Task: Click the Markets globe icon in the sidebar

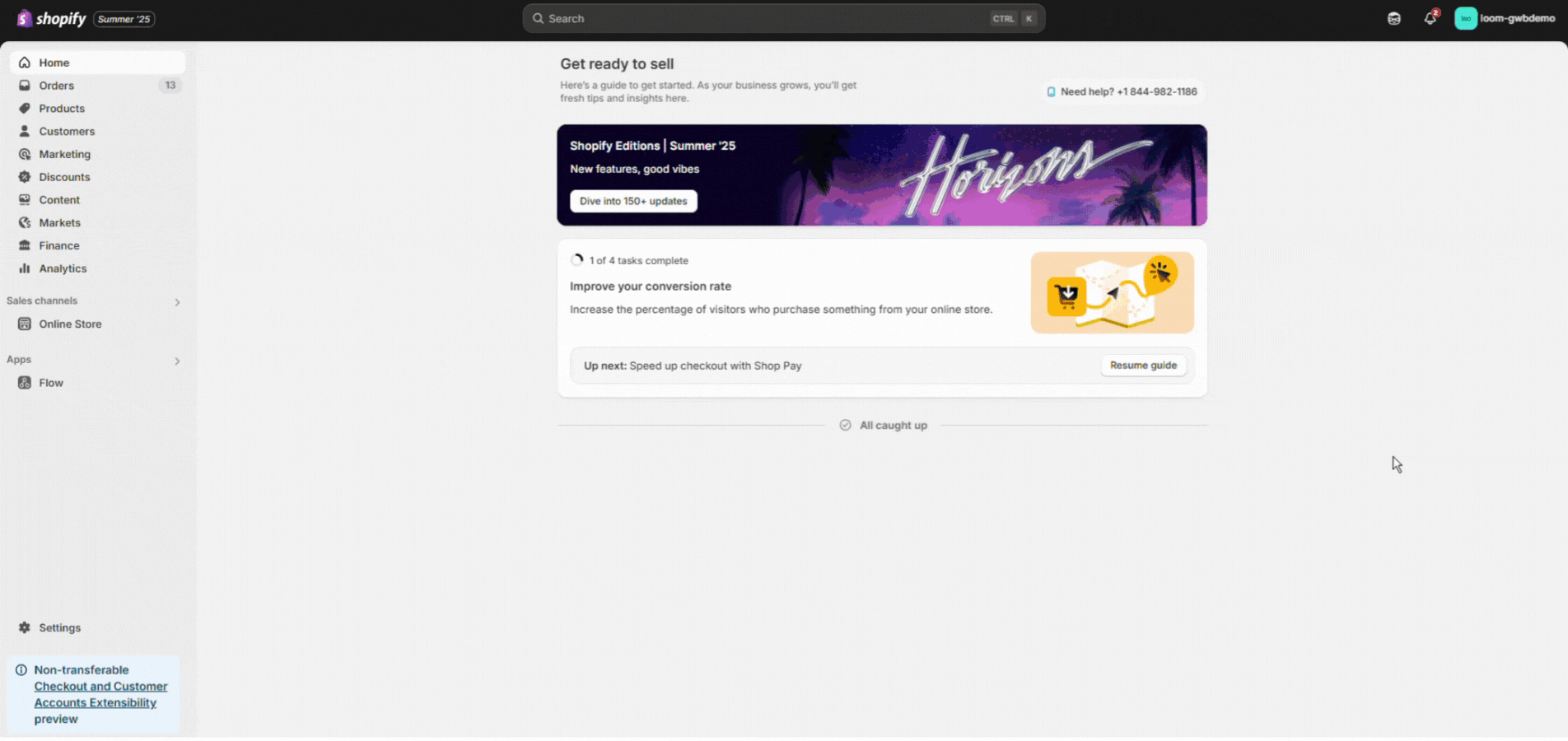Action: [25, 223]
